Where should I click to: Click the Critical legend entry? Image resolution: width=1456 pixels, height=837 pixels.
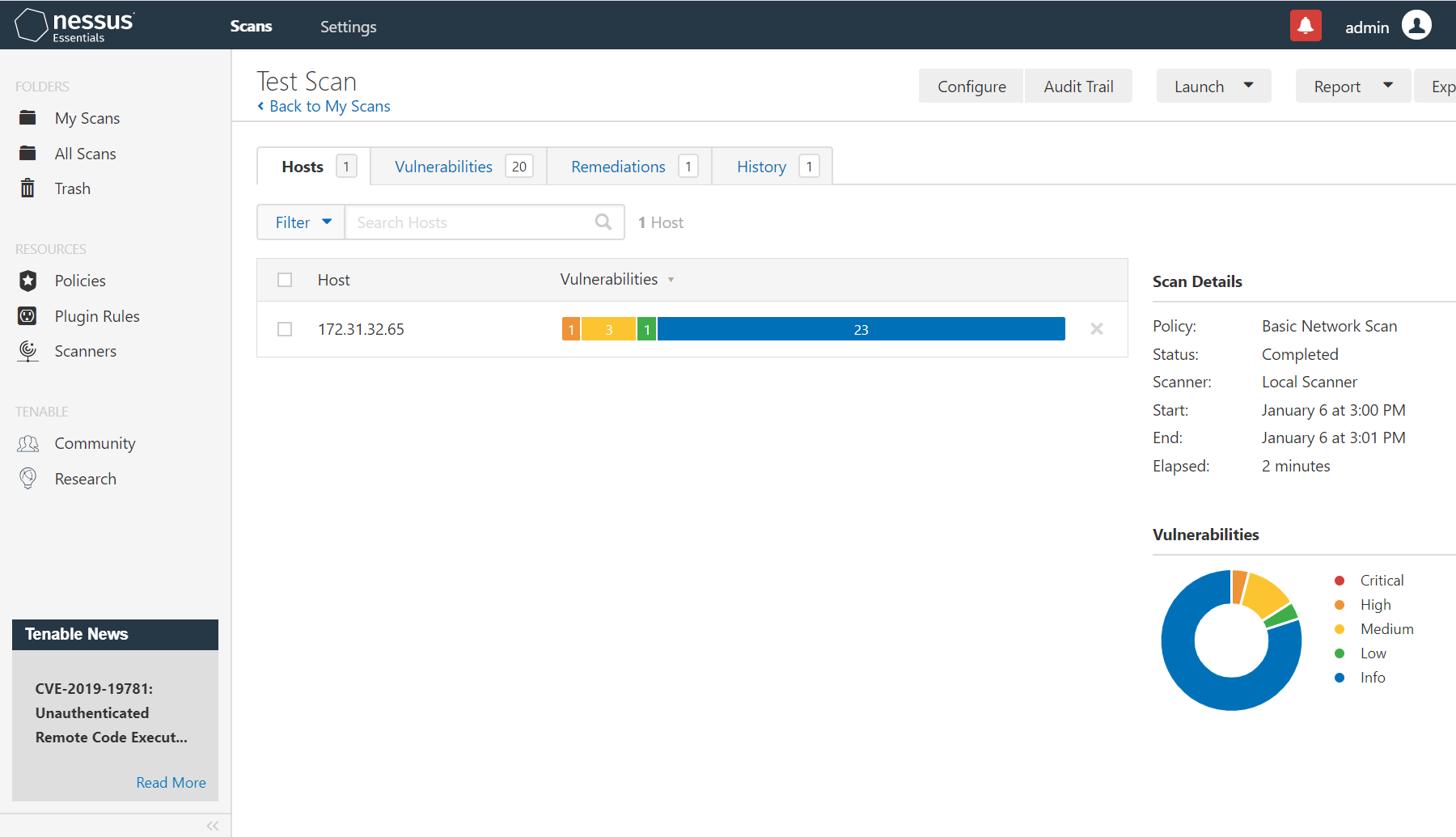coord(1369,581)
